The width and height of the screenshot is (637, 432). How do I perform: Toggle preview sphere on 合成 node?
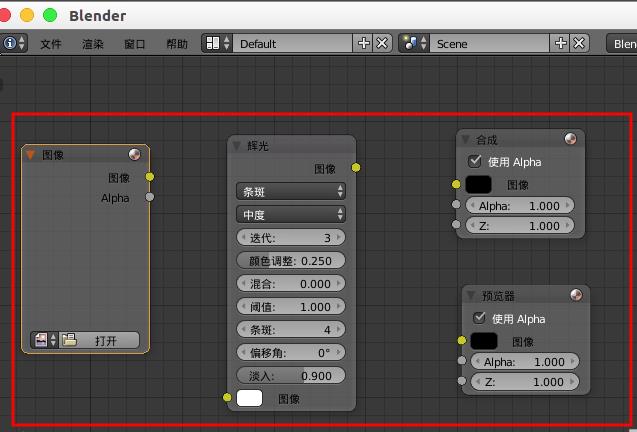(x=571, y=139)
